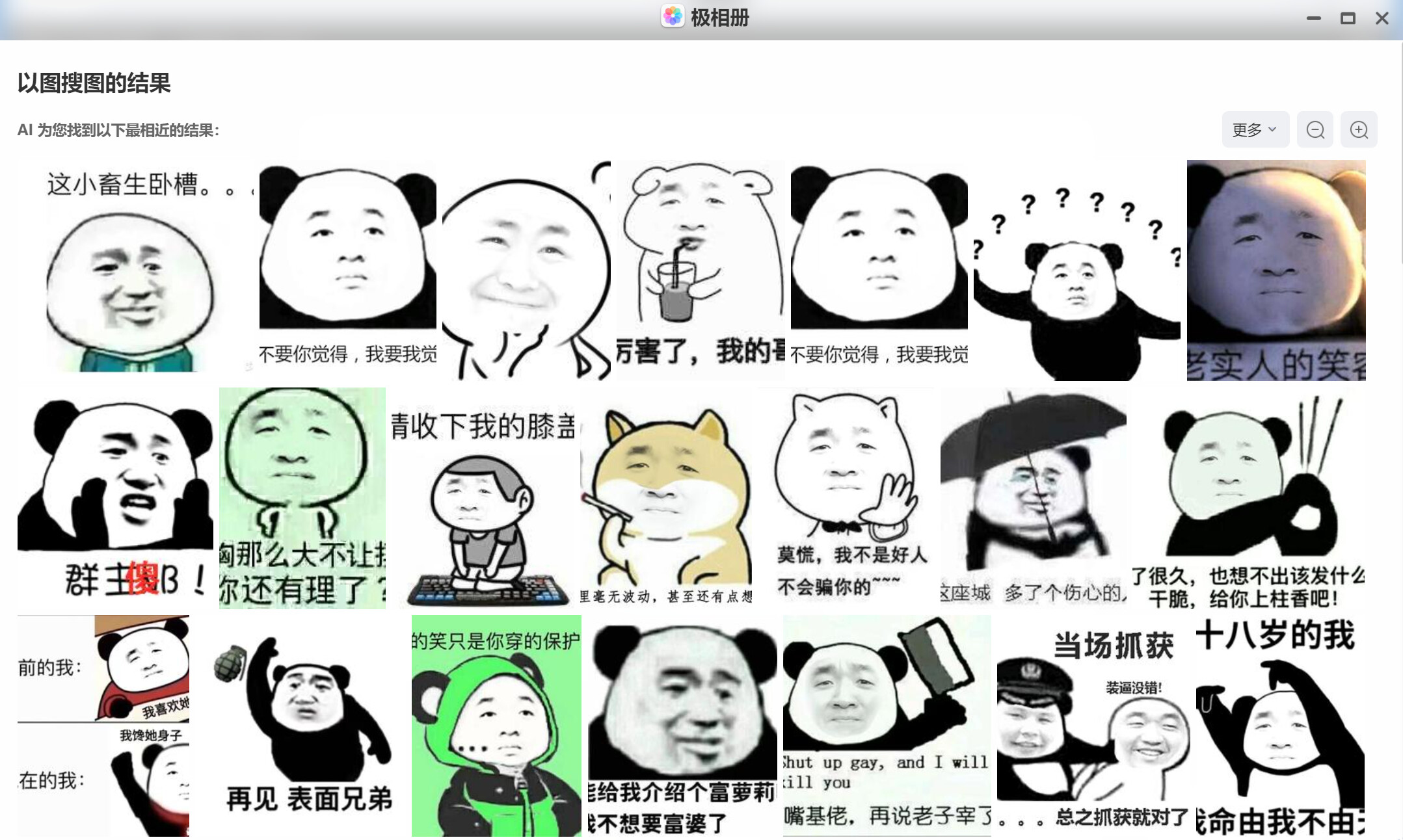Click the zoom in magnifier icon

click(1358, 130)
